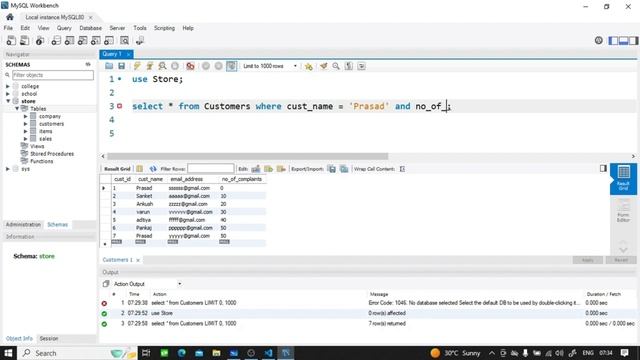The image size is (640, 360).
Task: Collapse the store schema
Action: [x=8, y=101]
